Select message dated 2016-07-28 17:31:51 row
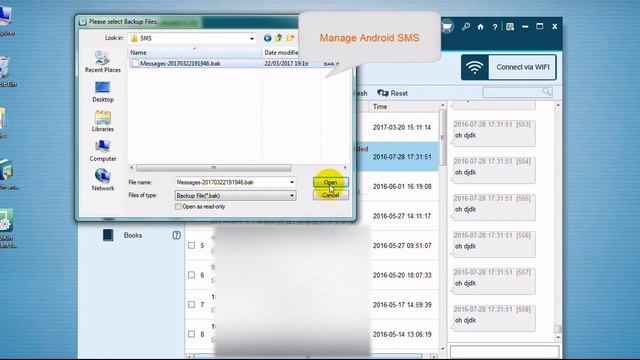Screen dimensions: 640x360 [402, 157]
